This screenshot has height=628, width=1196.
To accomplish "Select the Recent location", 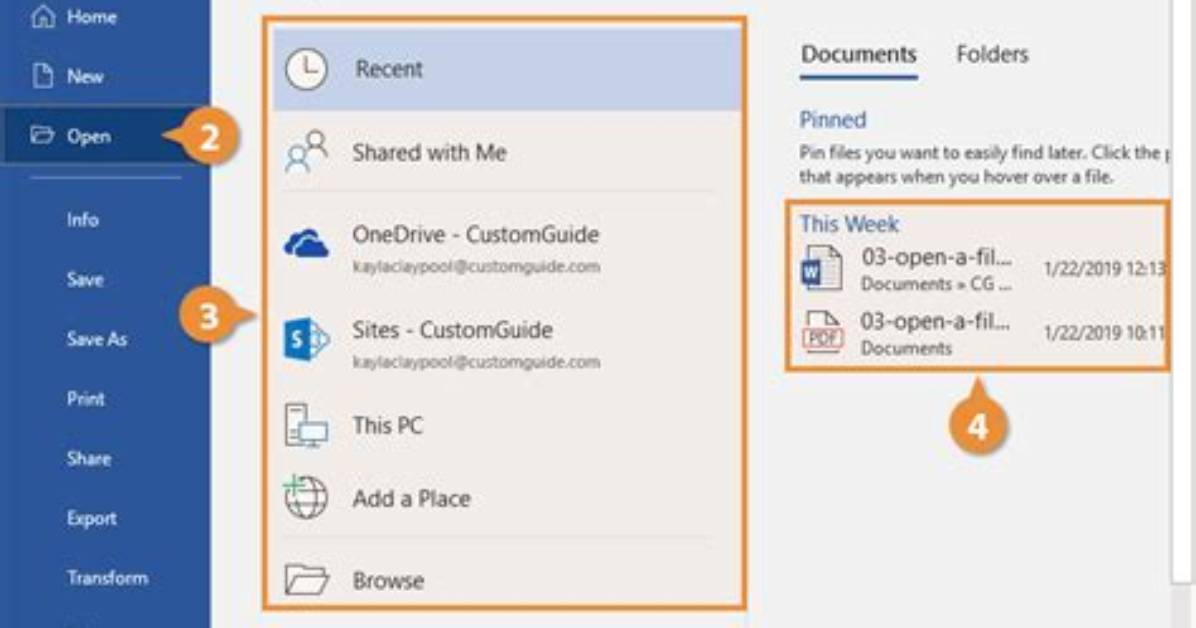I will [506, 69].
